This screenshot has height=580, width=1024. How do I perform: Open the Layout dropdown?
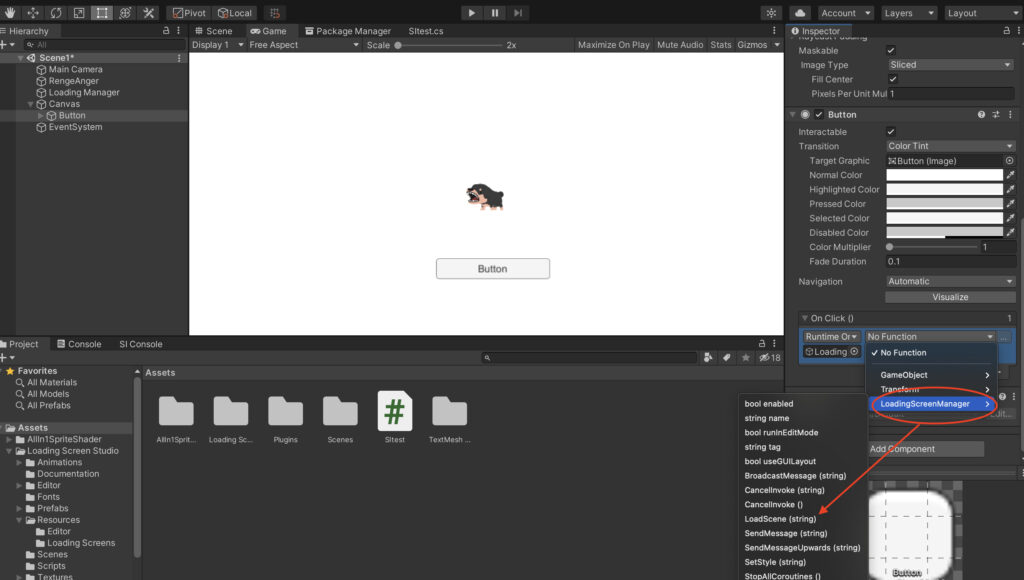982,13
